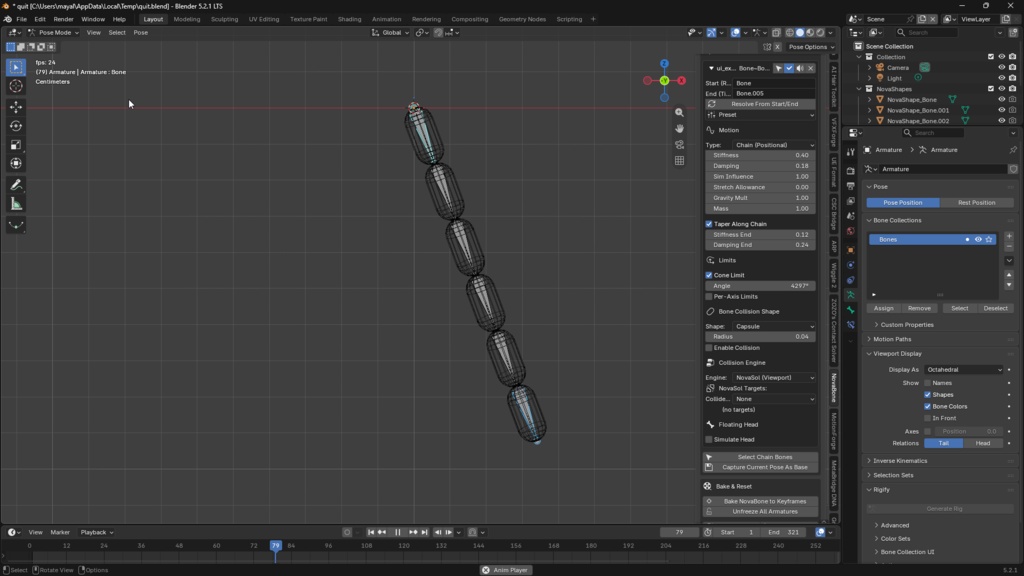Select the Select Box tool
The image size is (1024, 576).
click(16, 67)
